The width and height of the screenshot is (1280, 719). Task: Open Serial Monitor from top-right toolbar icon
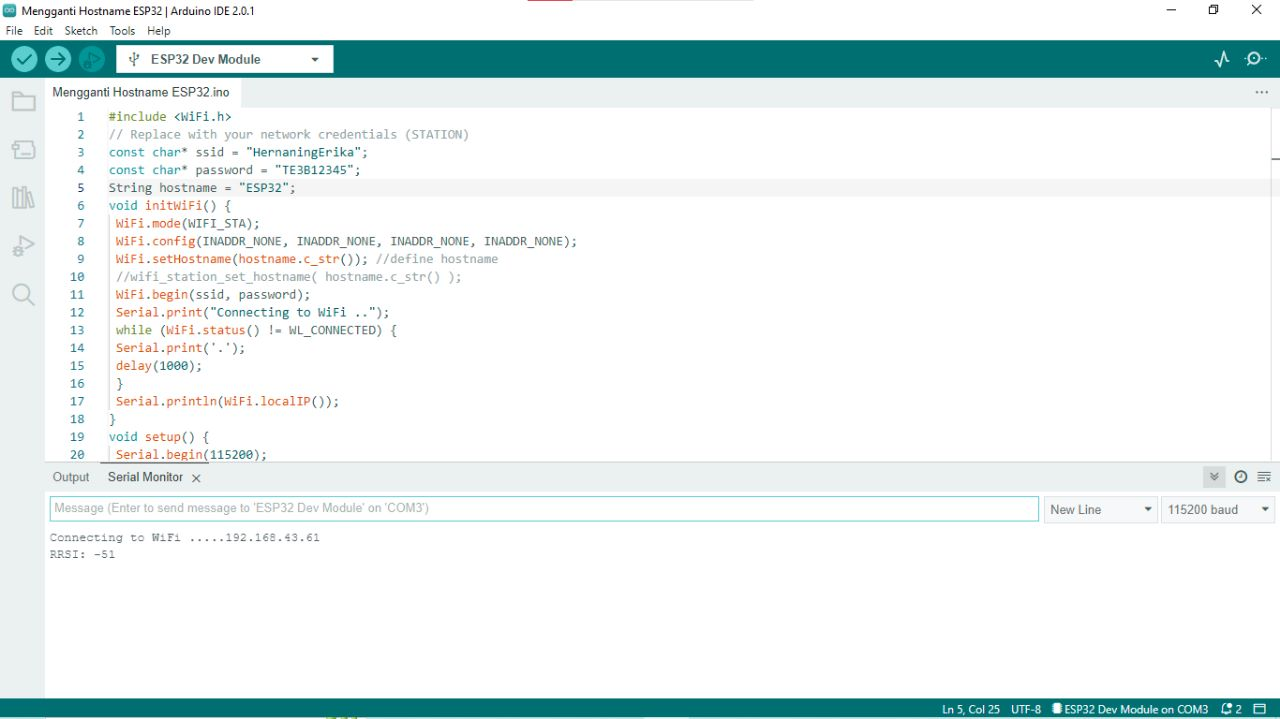[1256, 59]
